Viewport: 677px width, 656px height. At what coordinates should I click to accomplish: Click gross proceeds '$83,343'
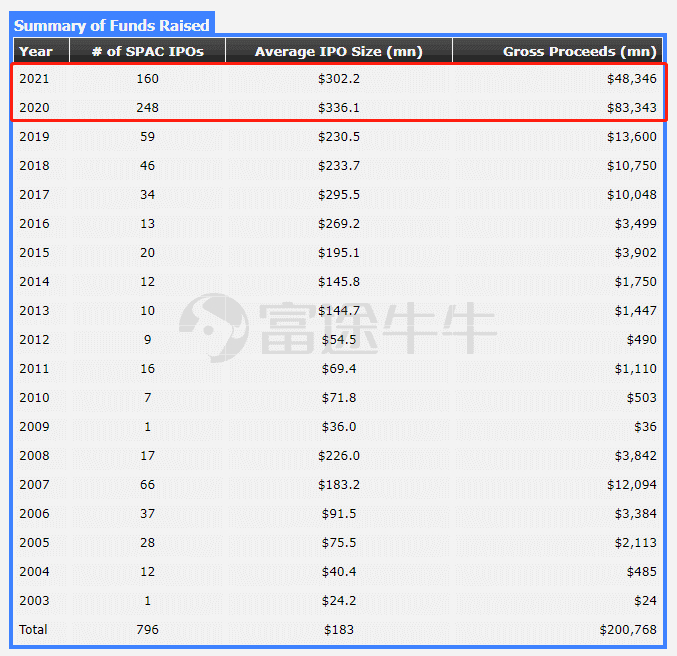pyautogui.click(x=632, y=108)
